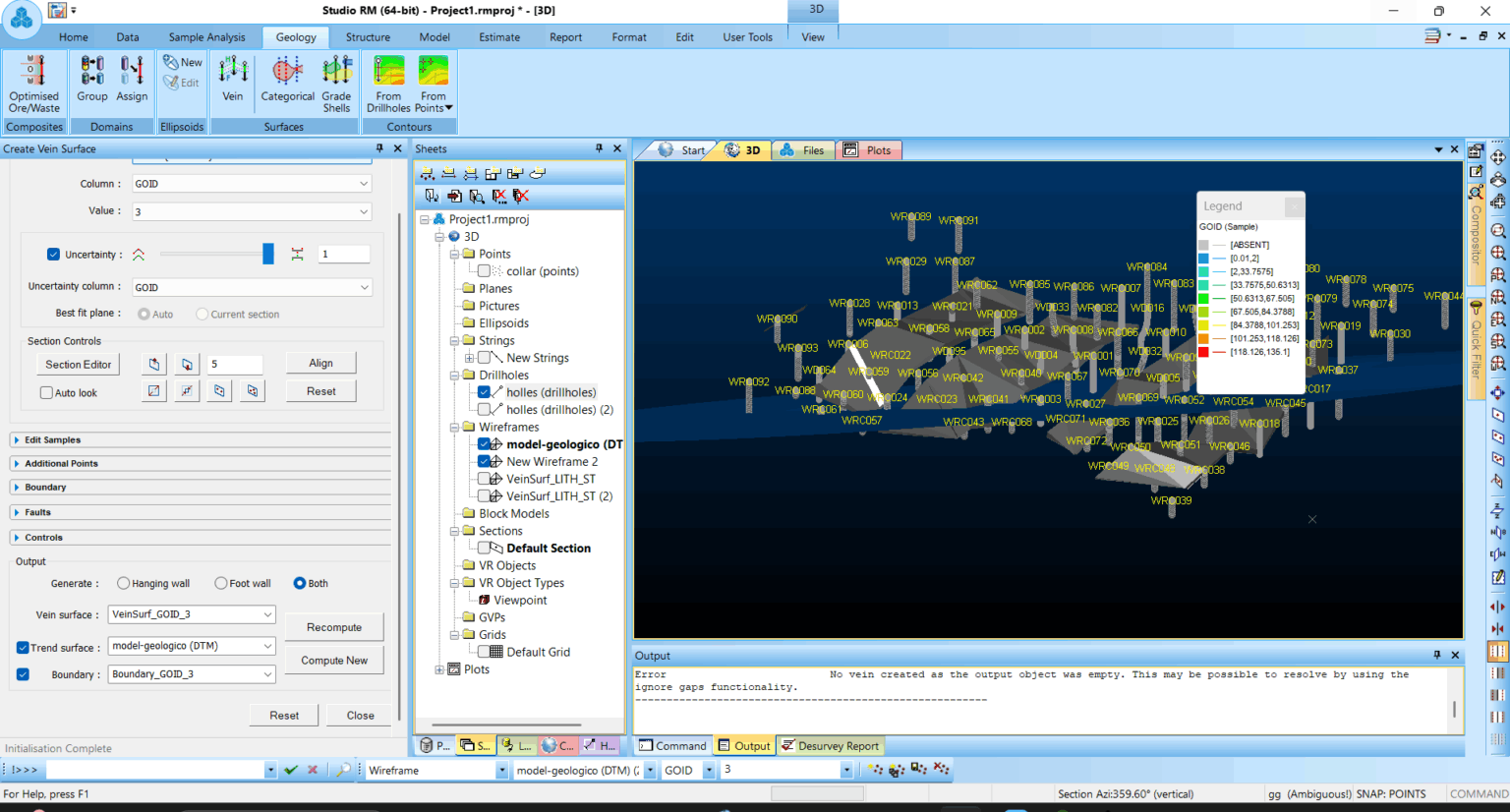Toggle the Uncertainty checkbox
The image size is (1510, 812).
53,255
